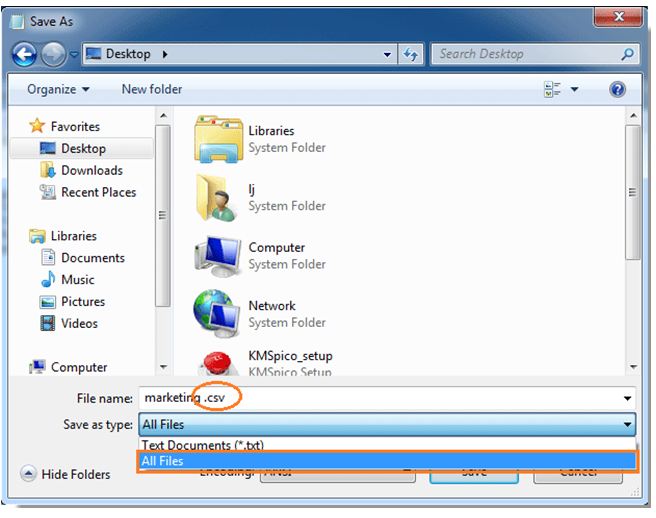Open the Save as type combo box
656x518 pixels.
coord(387,424)
